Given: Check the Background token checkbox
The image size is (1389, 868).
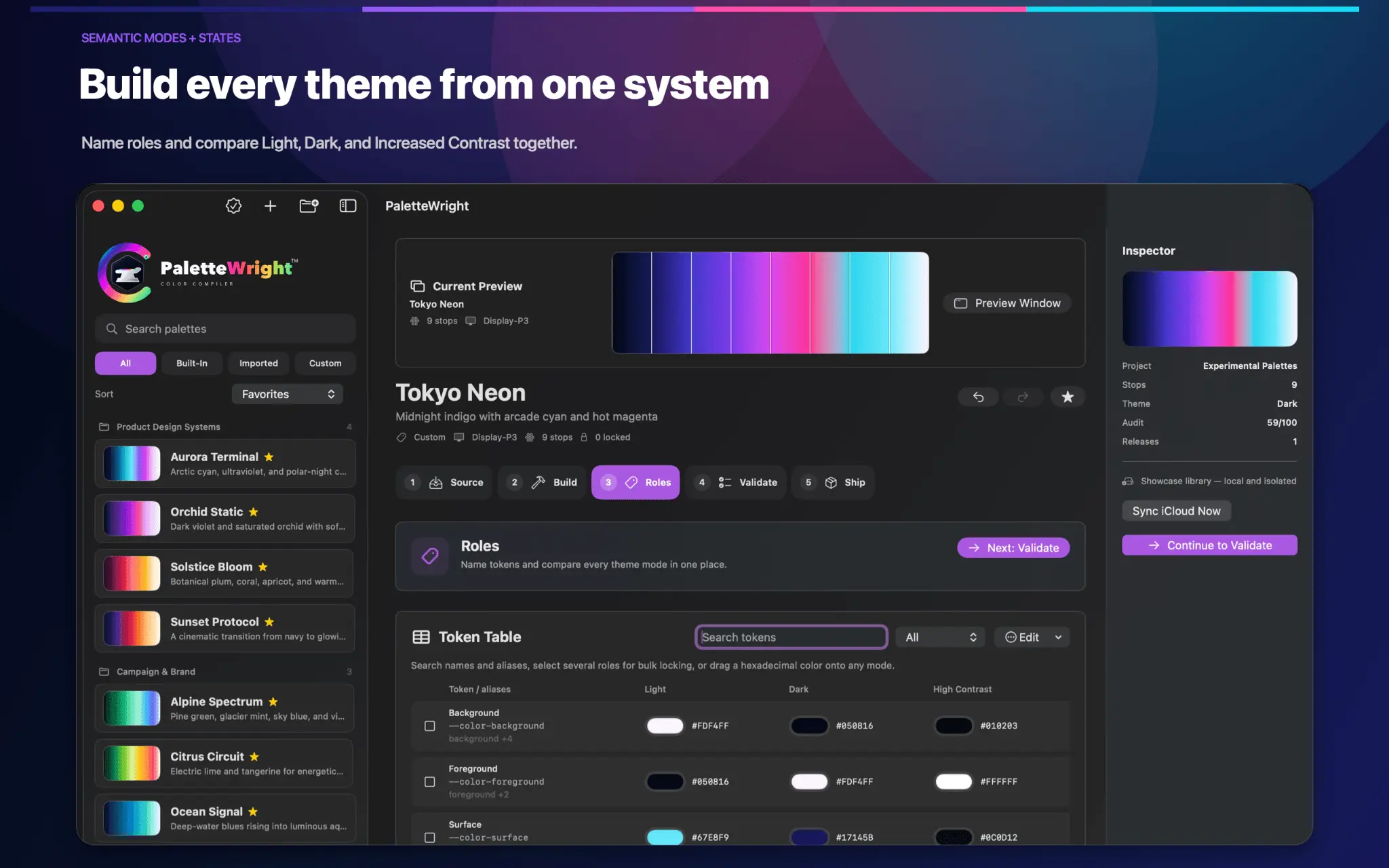Looking at the screenshot, I should (x=430, y=726).
